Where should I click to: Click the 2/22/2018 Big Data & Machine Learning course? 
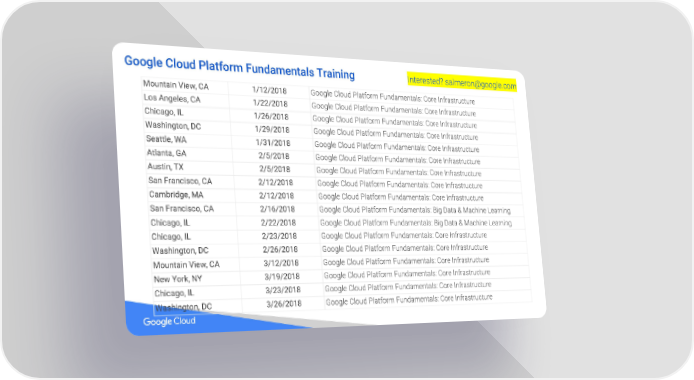point(416,223)
